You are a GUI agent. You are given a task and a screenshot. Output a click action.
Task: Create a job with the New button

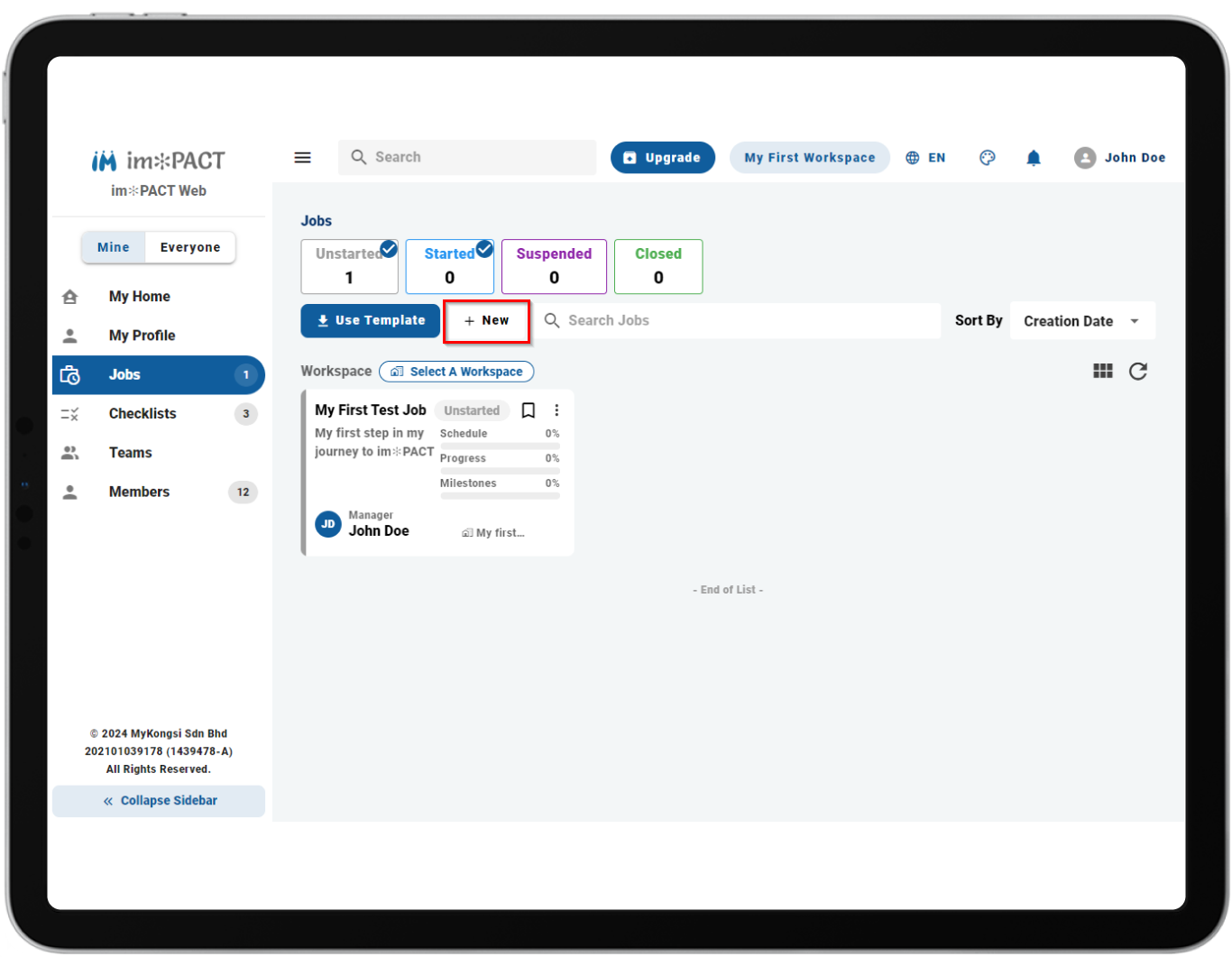486,320
